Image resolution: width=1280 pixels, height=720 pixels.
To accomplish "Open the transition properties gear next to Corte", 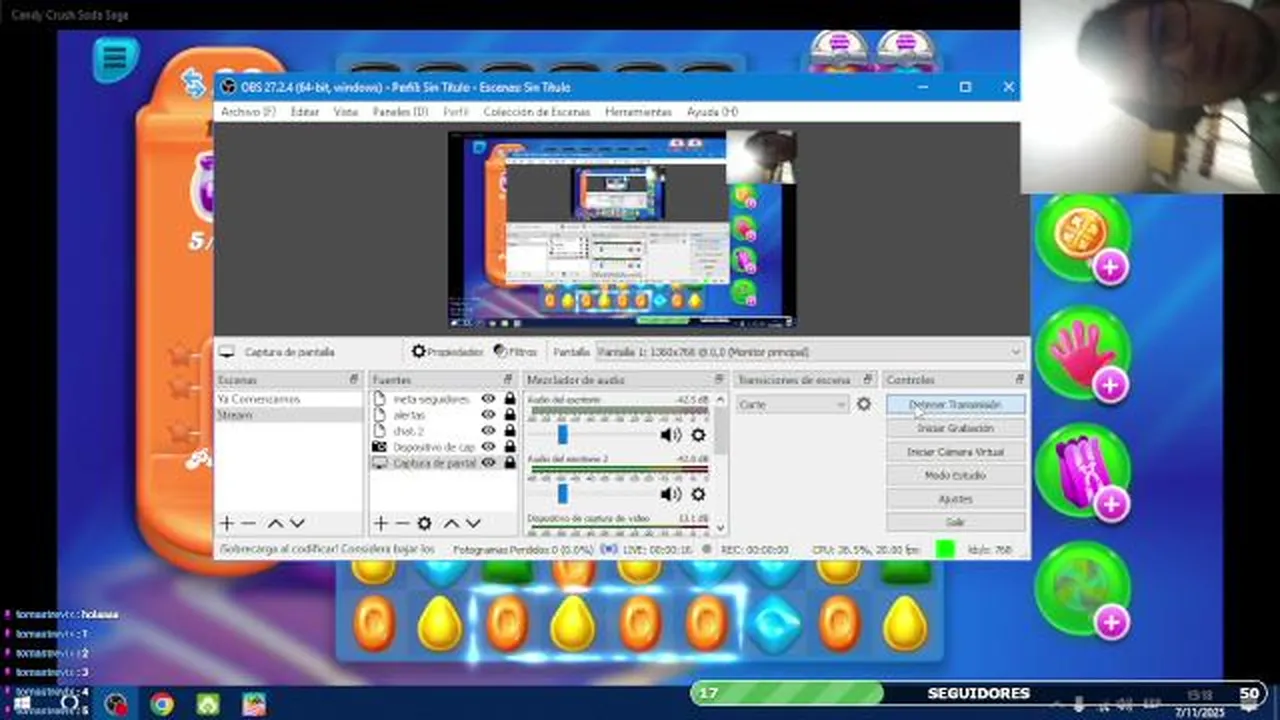I will tap(864, 404).
